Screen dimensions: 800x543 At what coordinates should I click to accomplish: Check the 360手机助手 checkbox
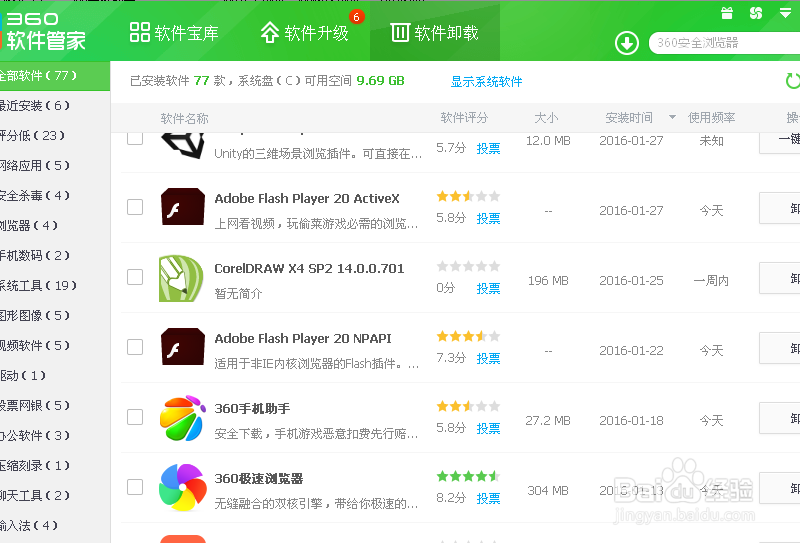(135, 417)
